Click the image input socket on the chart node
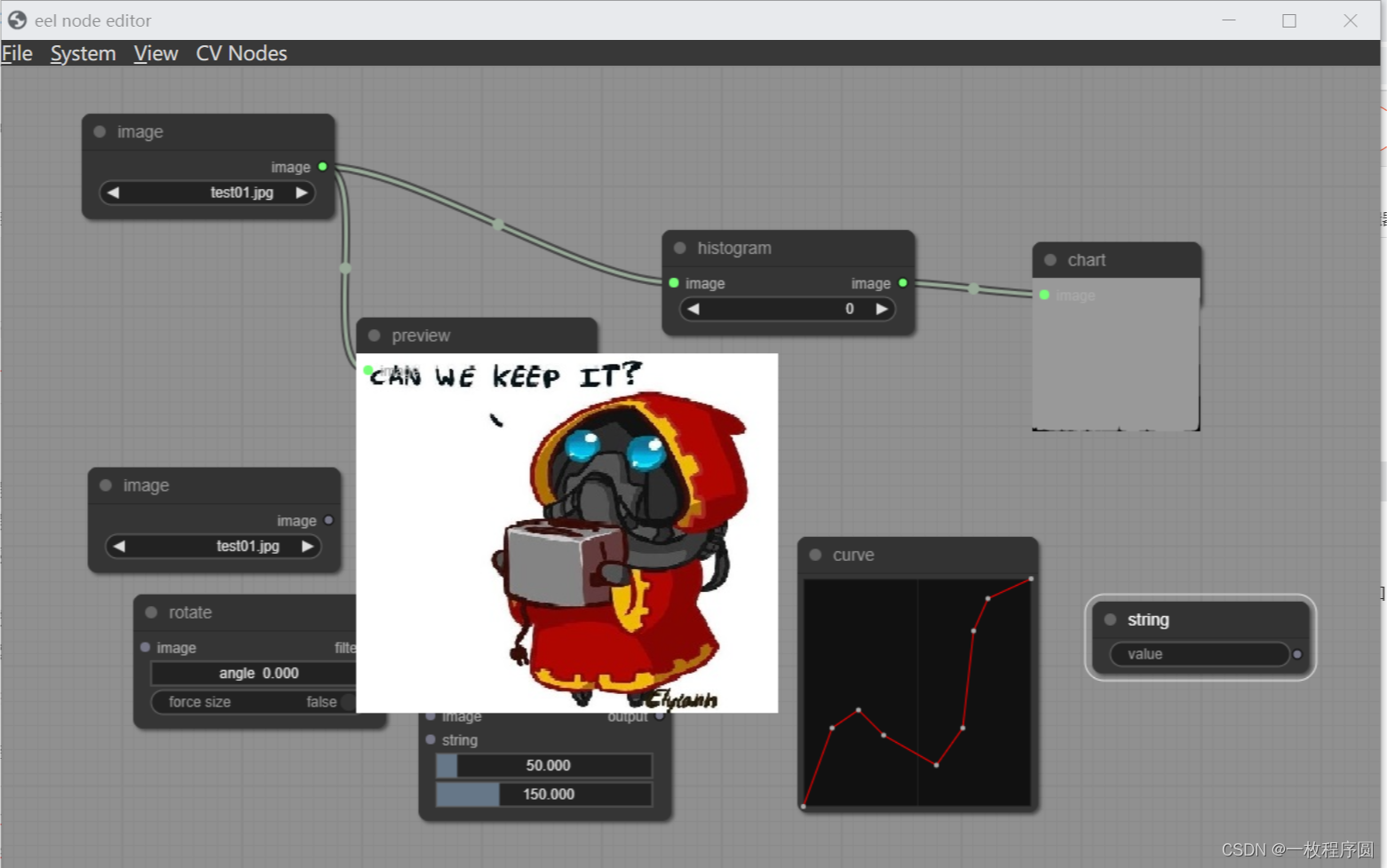This screenshot has height=868, width=1387. (1043, 295)
